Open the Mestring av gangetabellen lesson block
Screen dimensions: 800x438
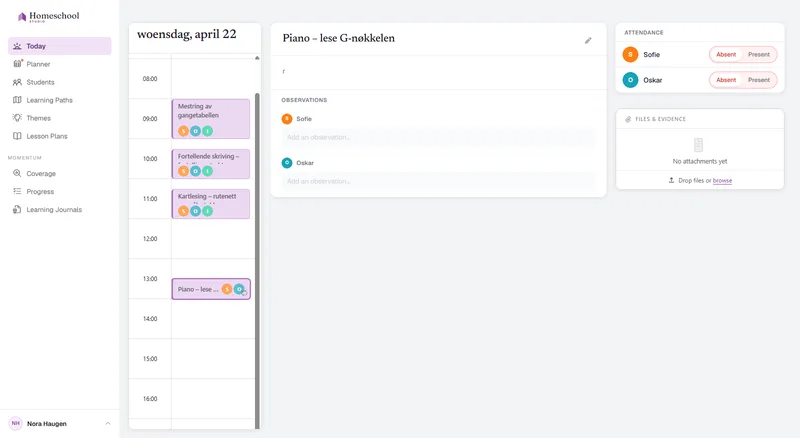click(x=211, y=118)
